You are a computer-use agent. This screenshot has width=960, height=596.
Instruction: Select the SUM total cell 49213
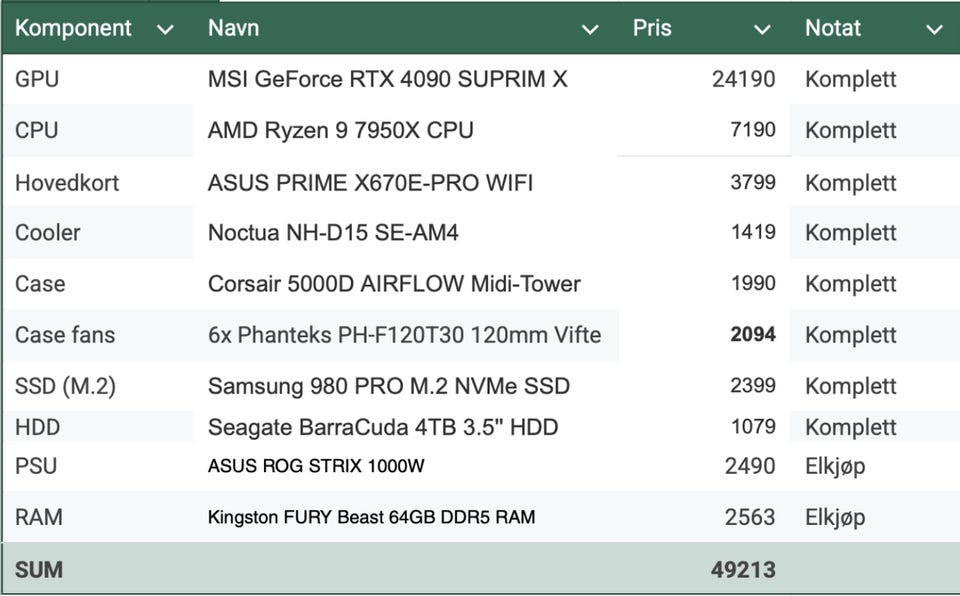click(743, 570)
